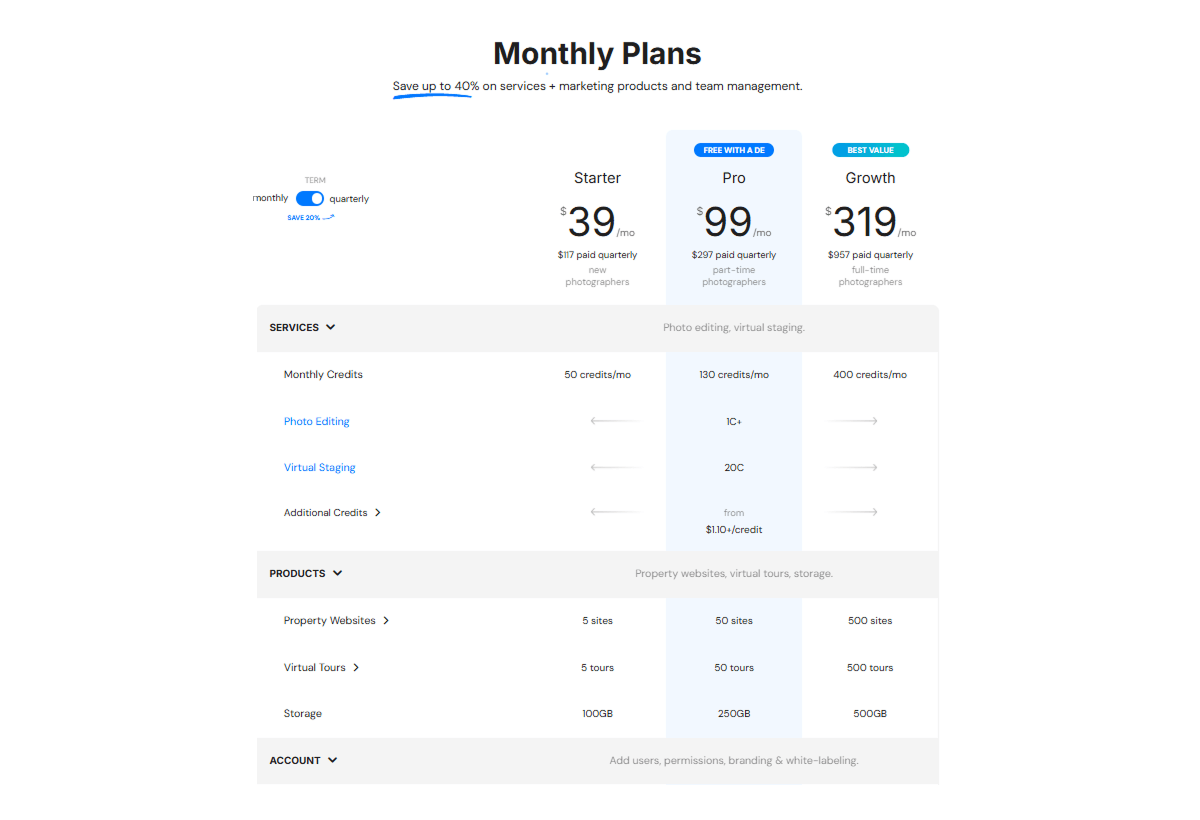Image resolution: width=1200 pixels, height=820 pixels.
Task: Collapse the SERVICES section chevron
Action: pos(331,327)
